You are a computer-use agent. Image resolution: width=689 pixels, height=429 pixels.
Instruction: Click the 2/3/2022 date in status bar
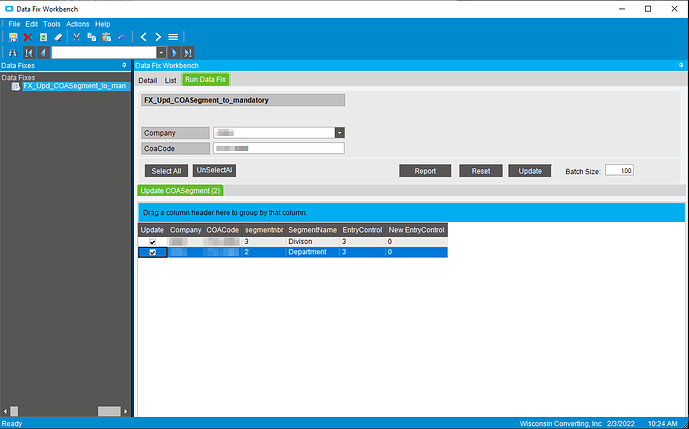tap(618, 424)
